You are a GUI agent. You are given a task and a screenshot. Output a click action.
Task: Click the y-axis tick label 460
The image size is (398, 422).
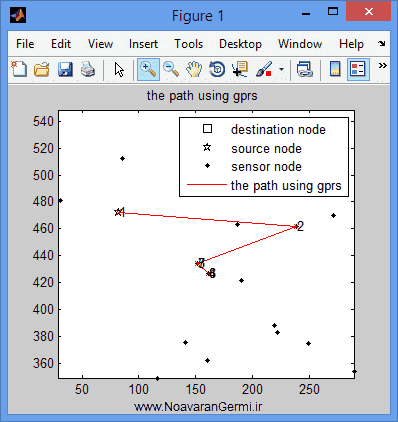tap(43, 228)
